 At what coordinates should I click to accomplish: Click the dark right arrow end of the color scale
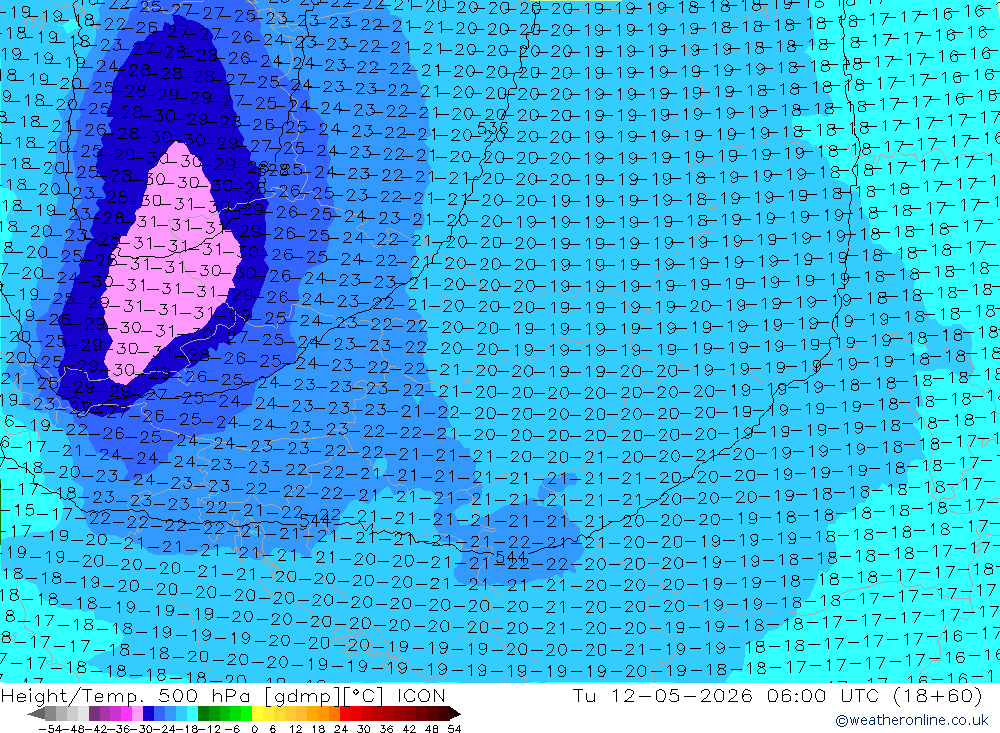(x=455, y=714)
